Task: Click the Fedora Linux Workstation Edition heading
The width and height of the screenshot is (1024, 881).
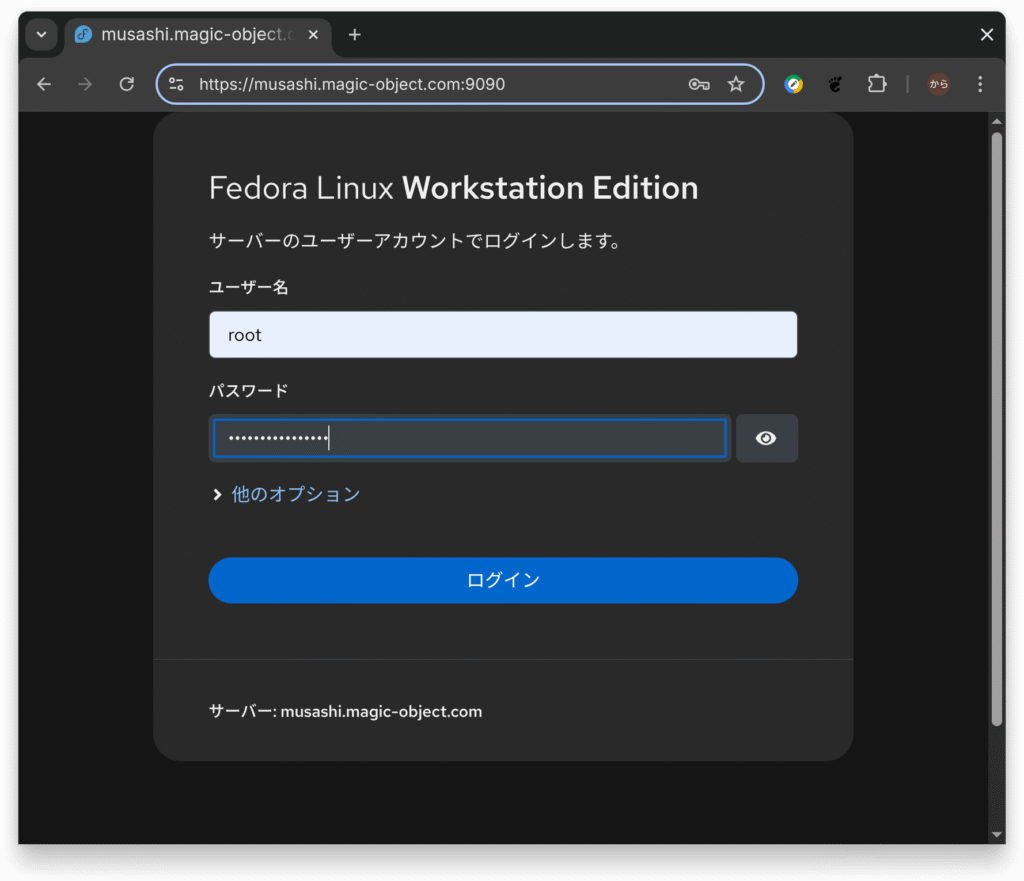Action: point(453,188)
